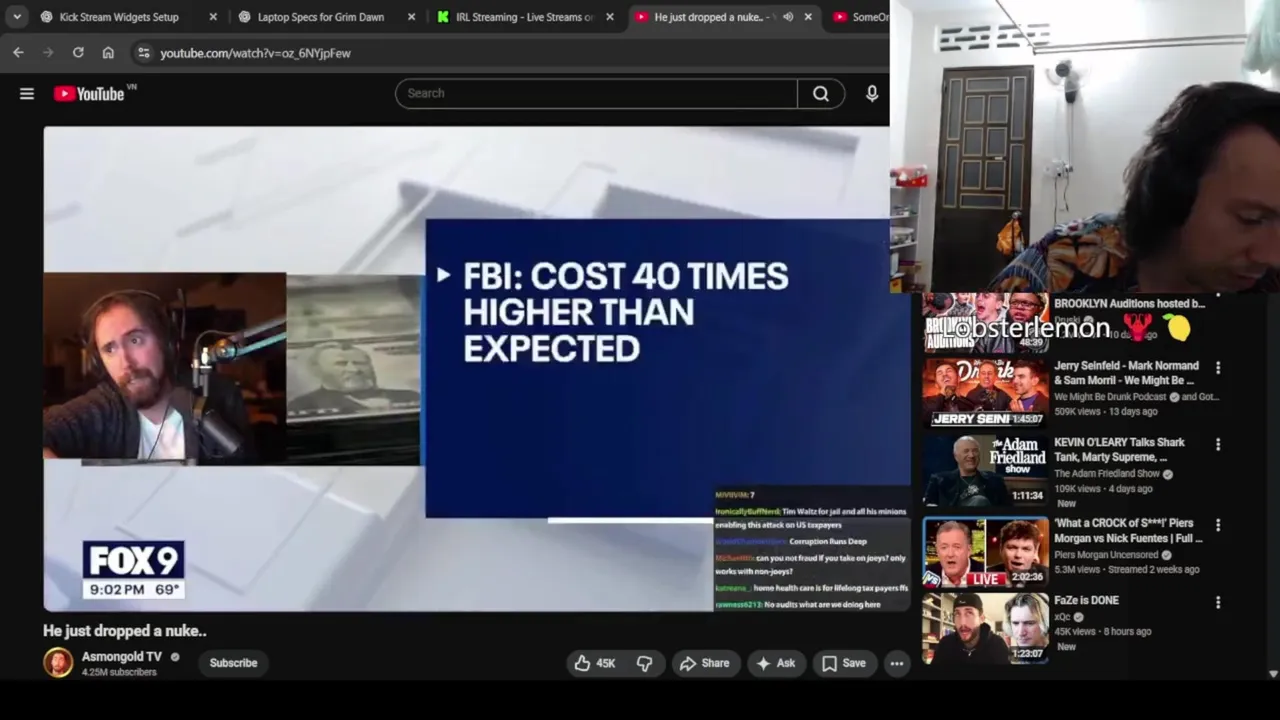Screen dimensions: 1280x720
Task: Open KEVIN O'LEARY Talks Shark Tank video title
Action: tap(1119, 449)
